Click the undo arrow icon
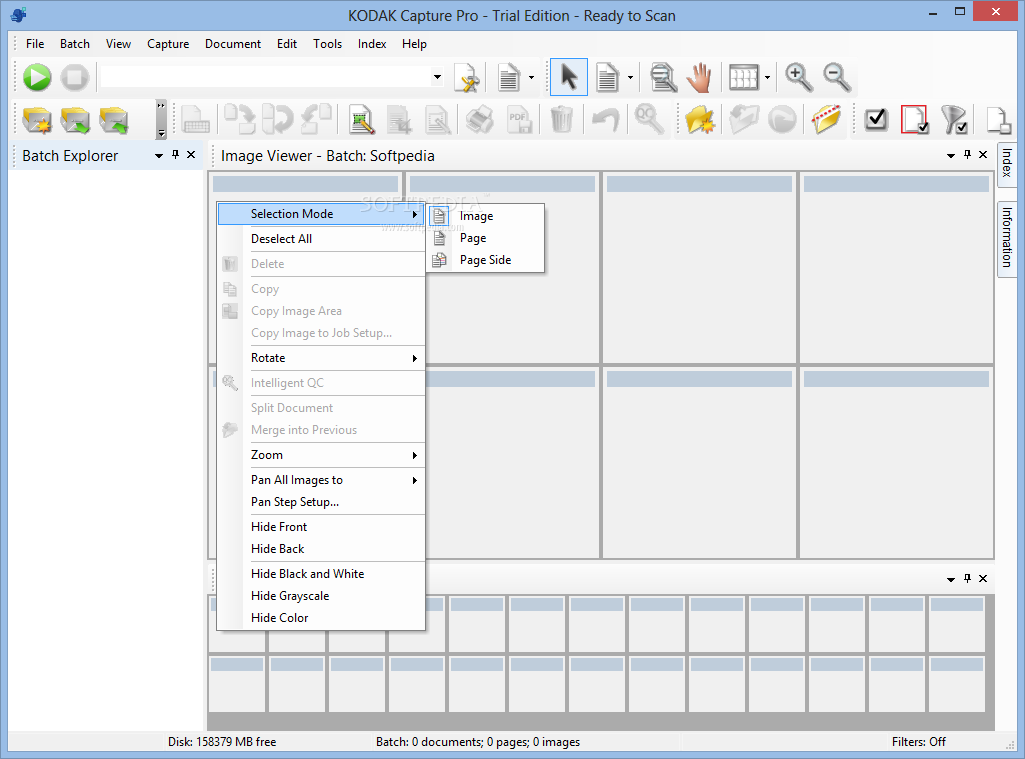The width and height of the screenshot is (1025, 759). tap(605, 120)
